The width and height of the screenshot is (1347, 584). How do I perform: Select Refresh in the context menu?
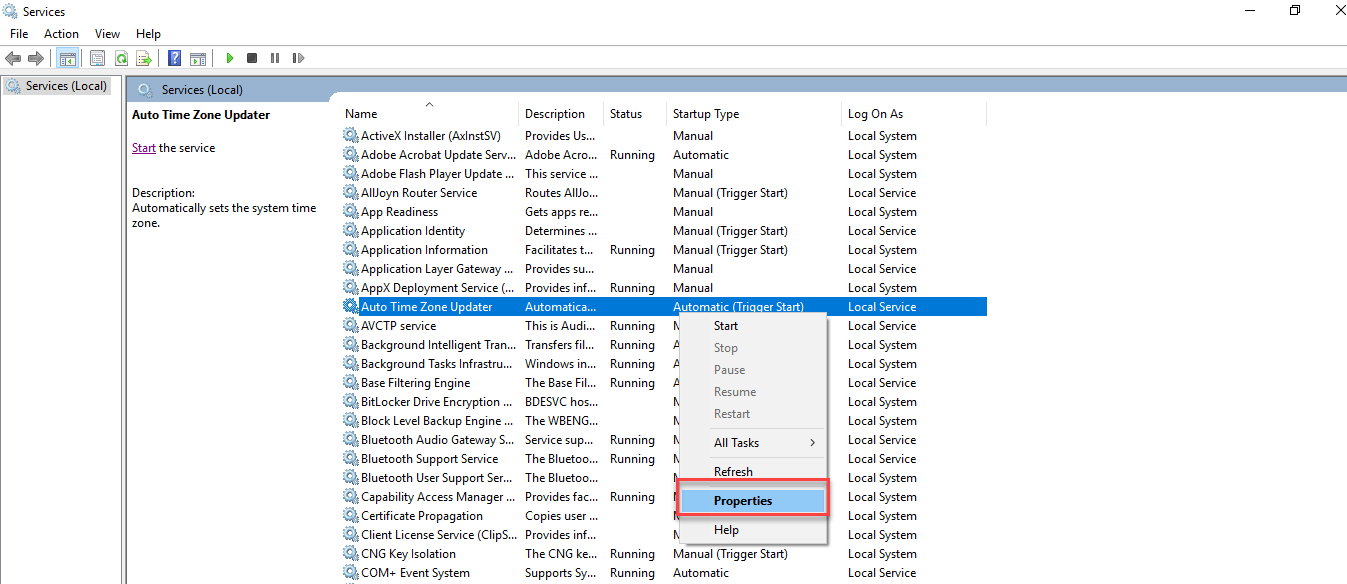[732, 470]
